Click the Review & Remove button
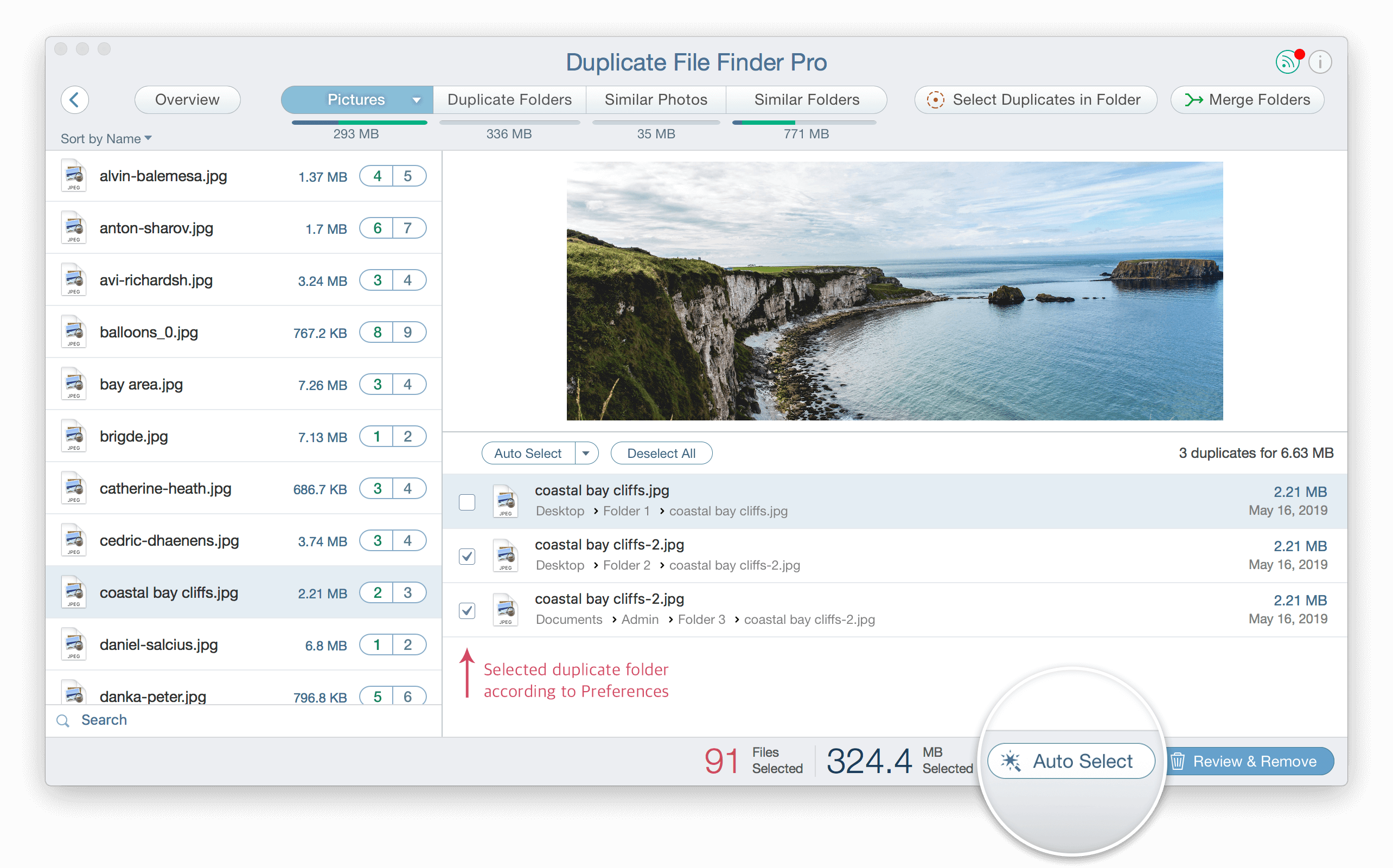The width and height of the screenshot is (1393, 868). coord(1246,761)
